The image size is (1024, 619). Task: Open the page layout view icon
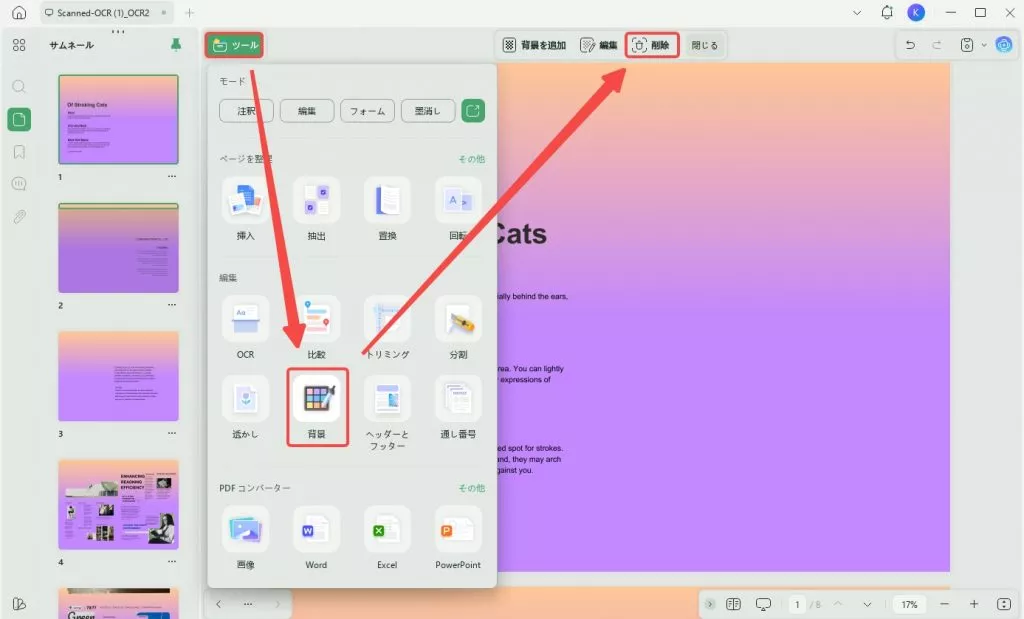[733, 605]
